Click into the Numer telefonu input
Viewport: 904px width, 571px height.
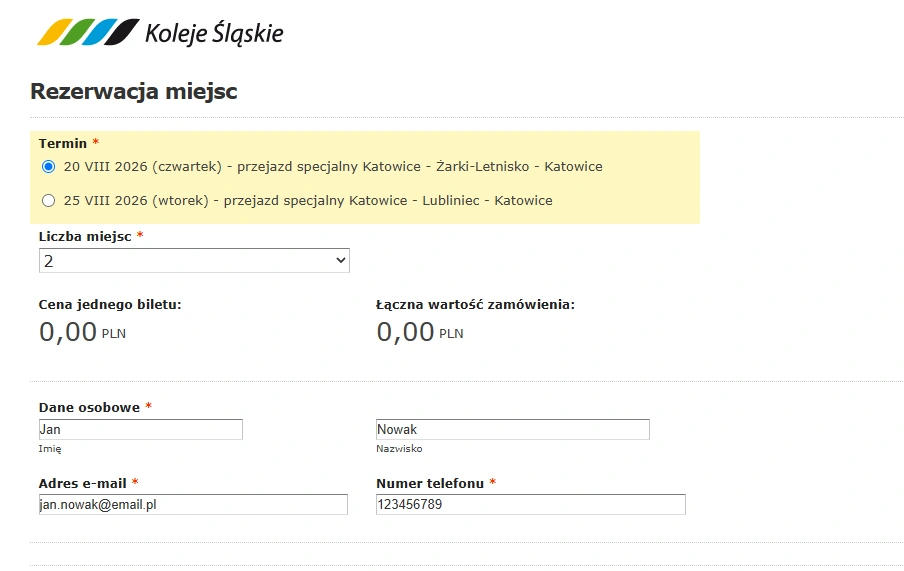(x=530, y=505)
